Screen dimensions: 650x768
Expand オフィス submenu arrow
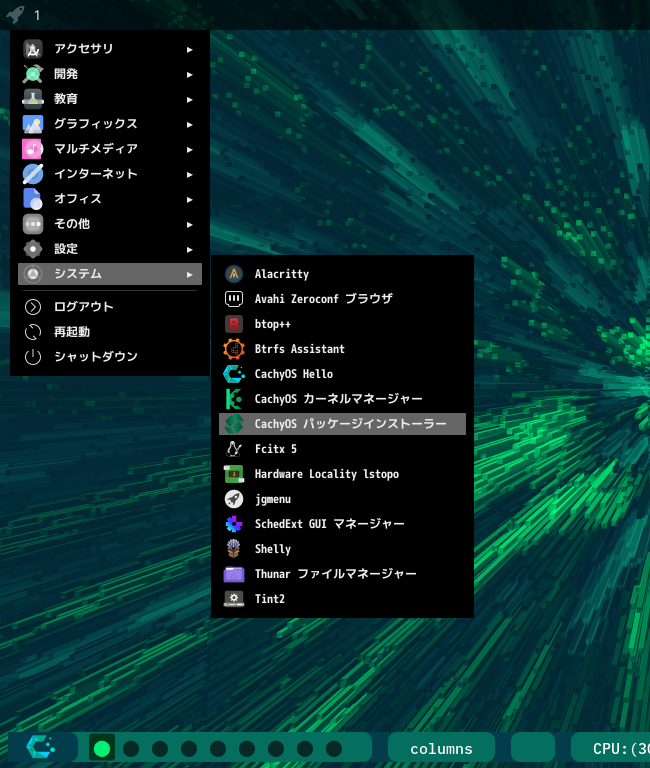click(x=190, y=199)
